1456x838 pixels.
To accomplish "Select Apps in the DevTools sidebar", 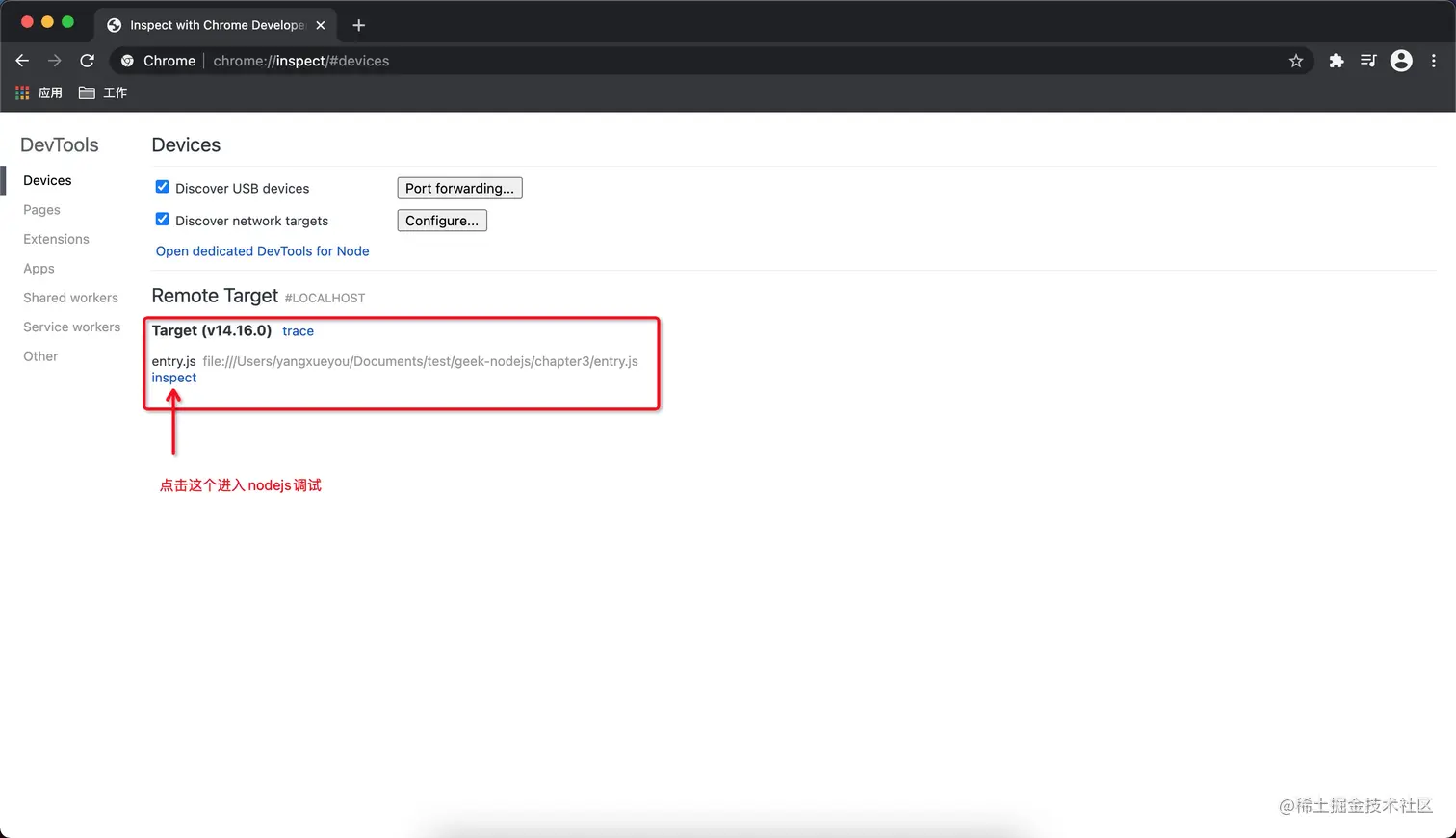I will (x=39, y=269).
